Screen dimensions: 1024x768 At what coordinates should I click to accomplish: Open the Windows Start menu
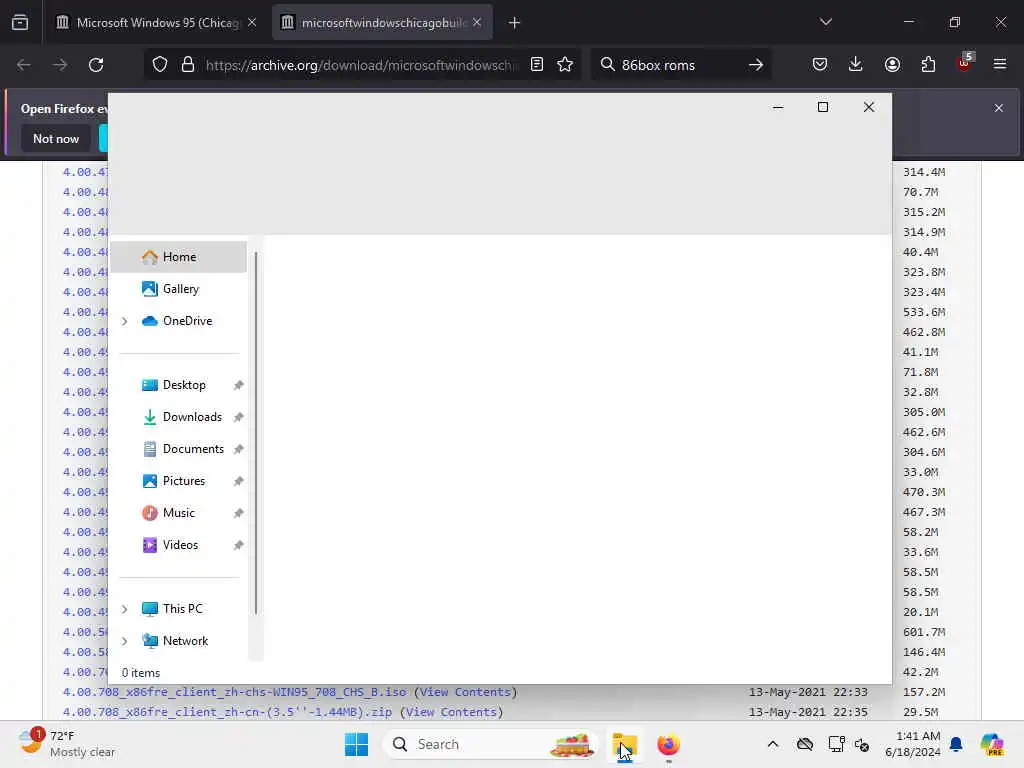point(357,744)
